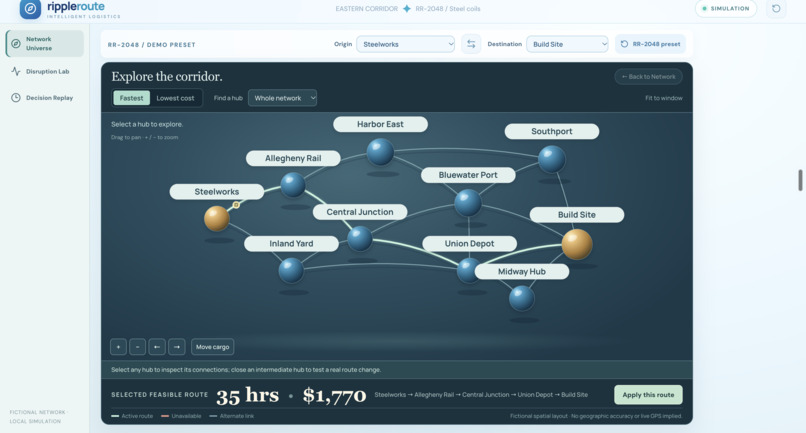The image size is (806, 433).
Task: Open the Origin Steelworks dropdown
Action: point(406,44)
